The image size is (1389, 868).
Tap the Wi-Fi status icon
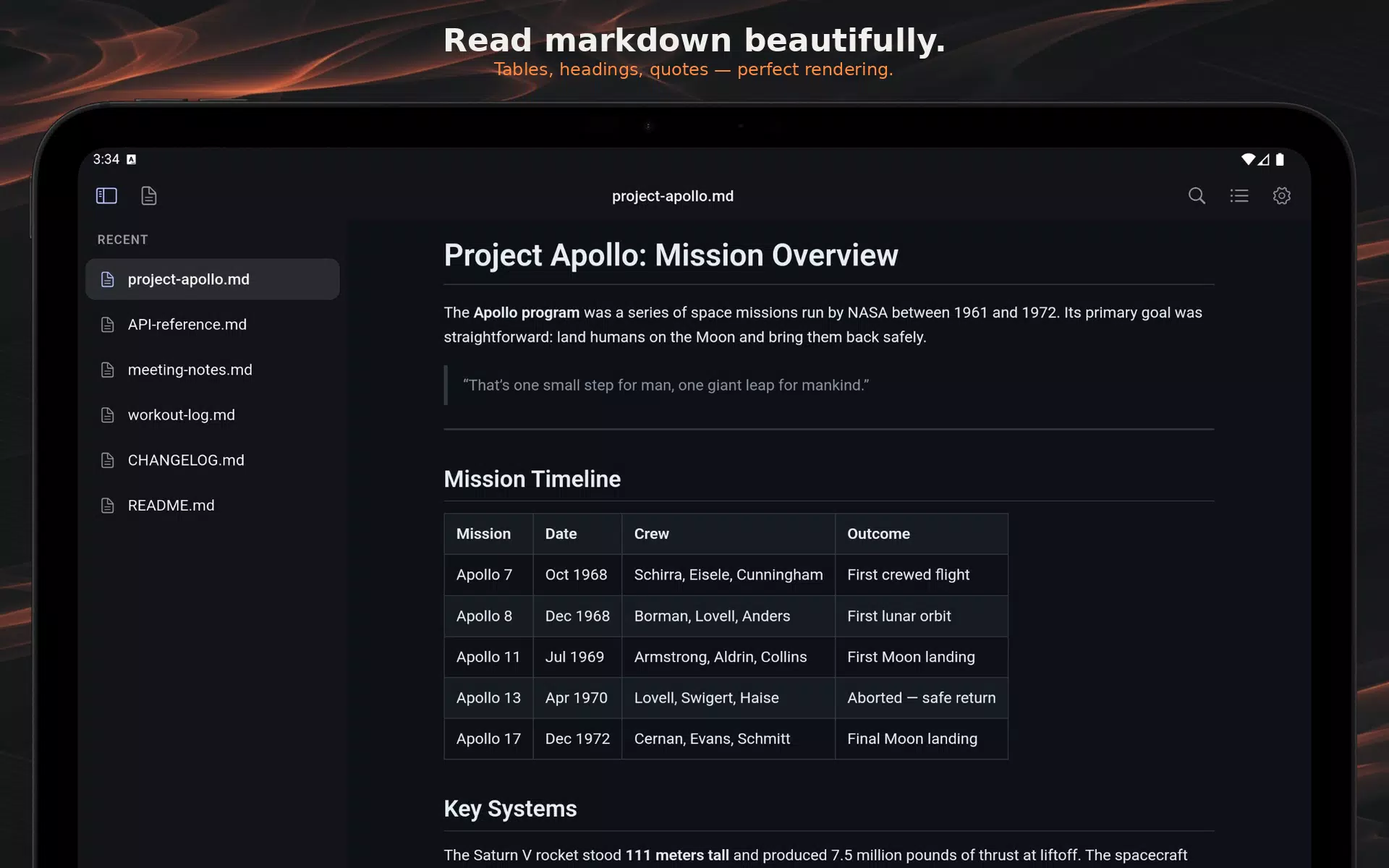(1248, 159)
